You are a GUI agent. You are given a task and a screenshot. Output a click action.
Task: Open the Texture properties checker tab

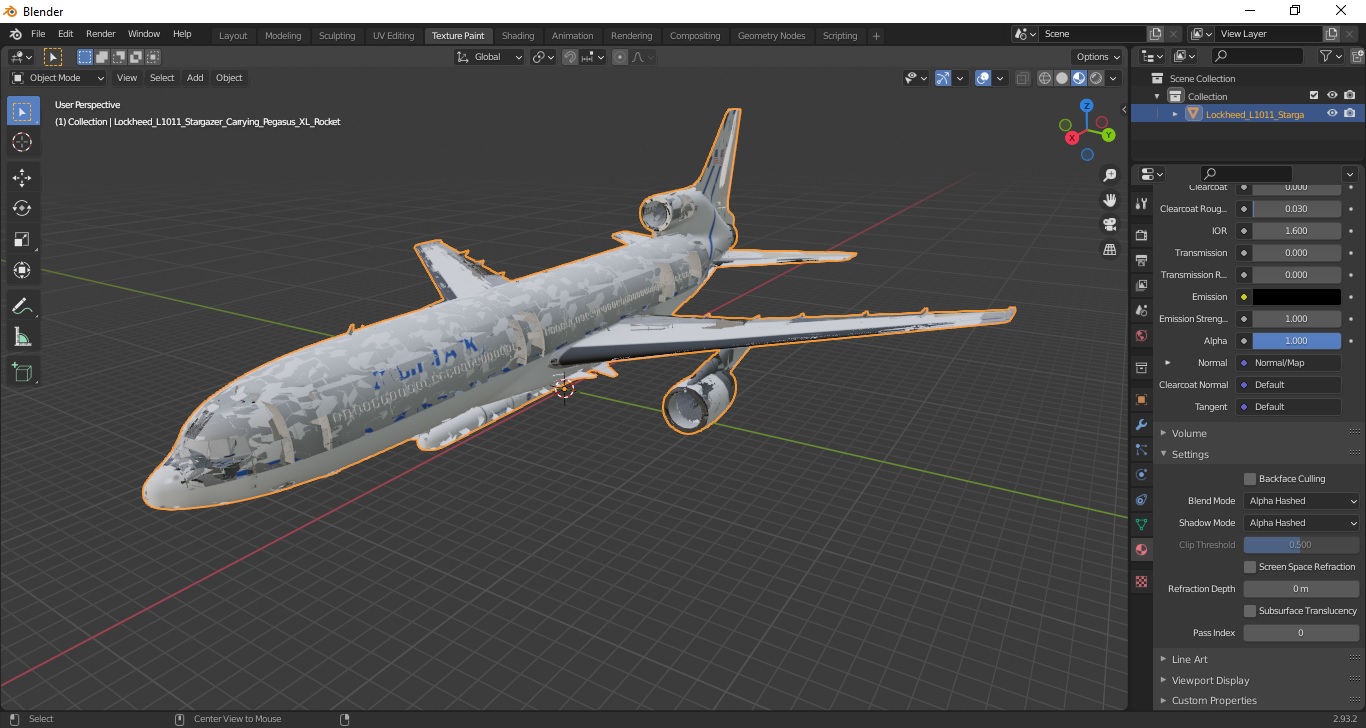(1141, 581)
